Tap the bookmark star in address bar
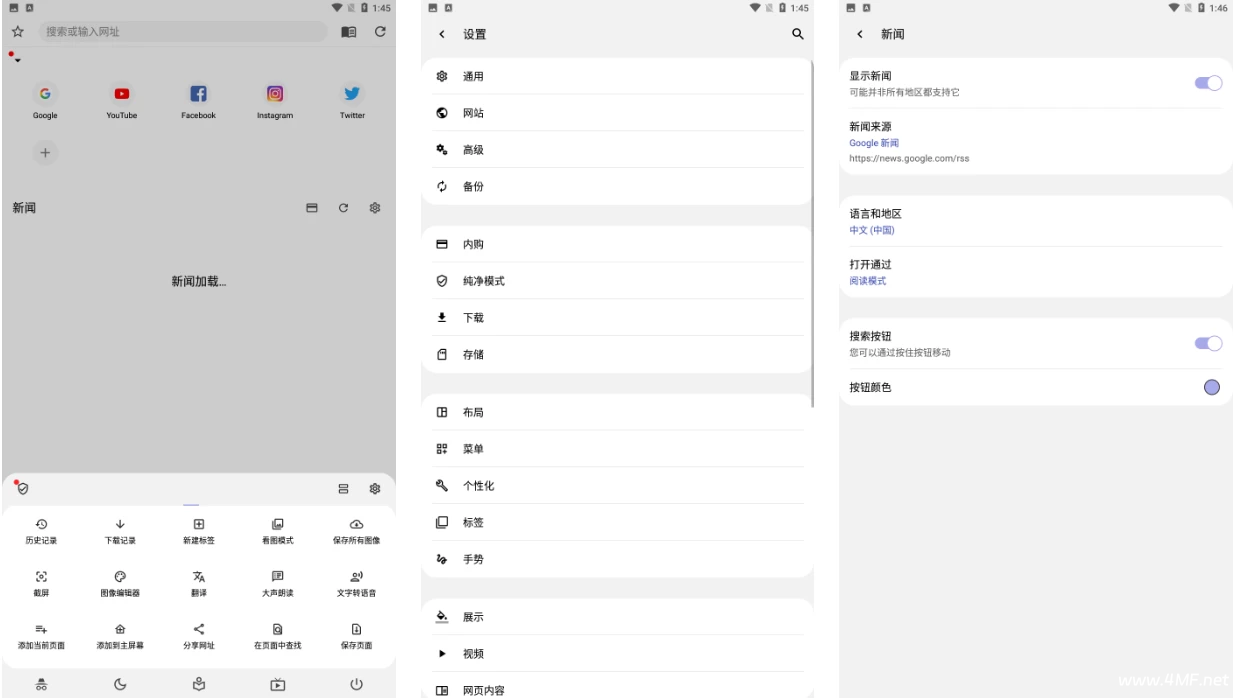This screenshot has width=1233, height=698. (x=17, y=33)
